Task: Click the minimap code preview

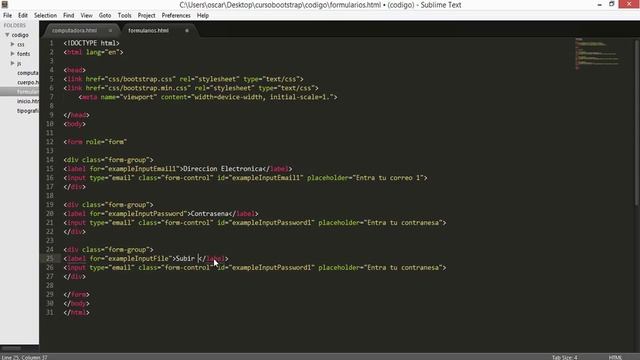Action: (597, 54)
